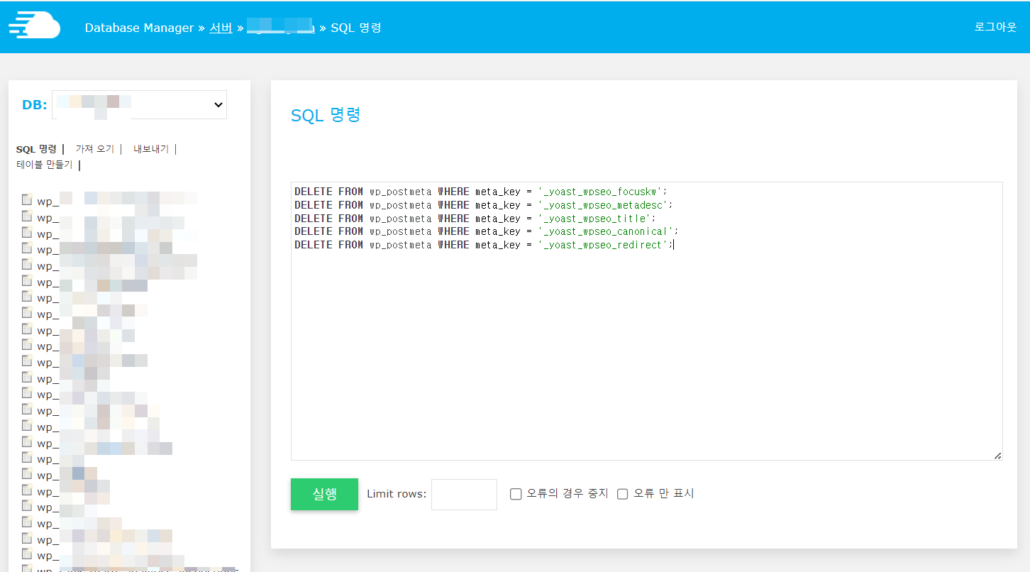
Task: Enable the 오류의 경우 중지 checkbox
Action: click(x=516, y=494)
